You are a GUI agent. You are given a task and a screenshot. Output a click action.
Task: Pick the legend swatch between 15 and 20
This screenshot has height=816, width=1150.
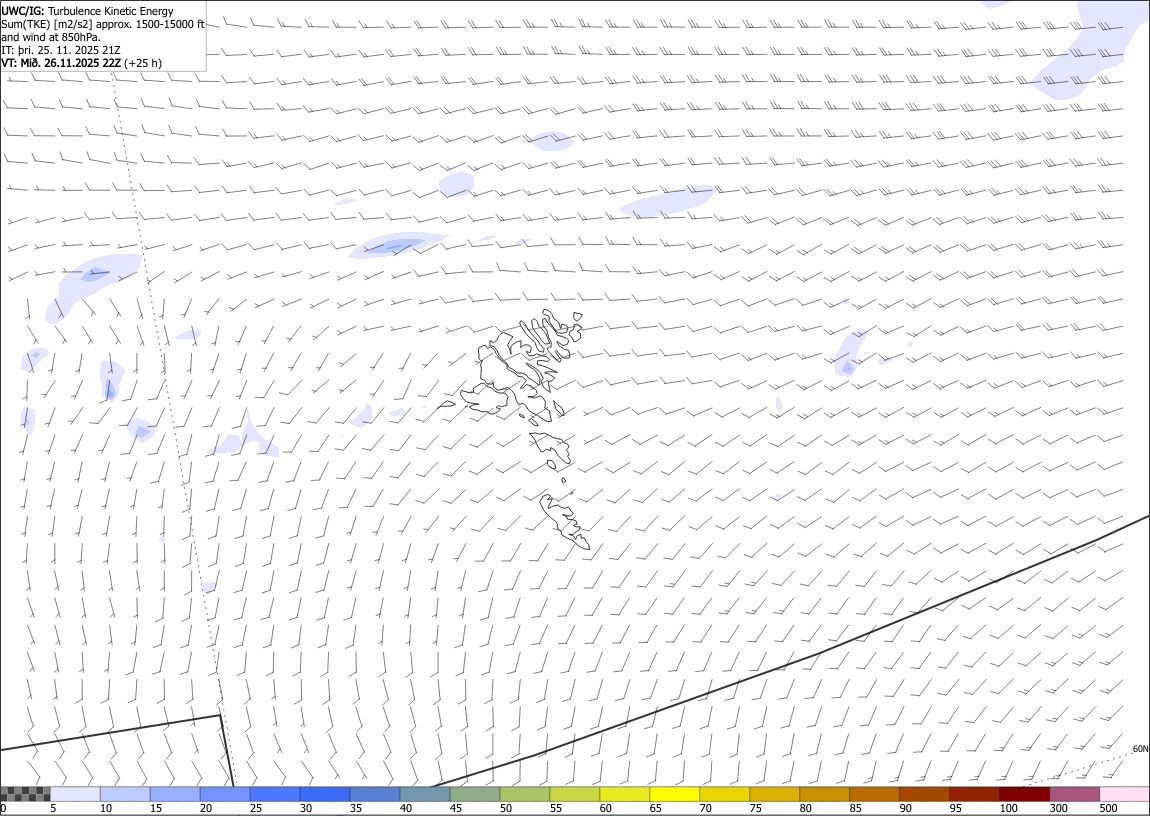point(175,794)
